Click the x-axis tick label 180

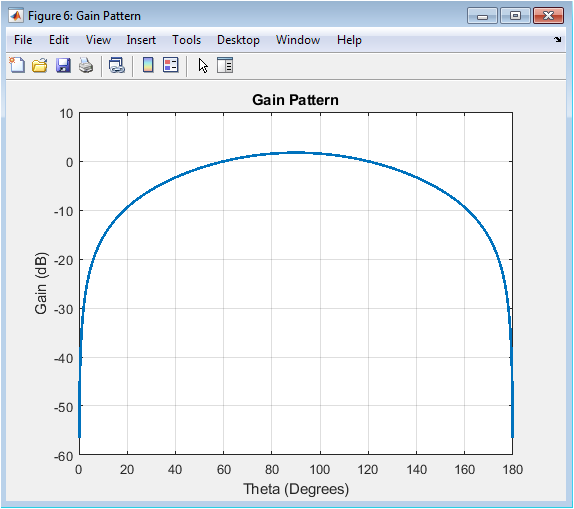[x=512, y=469]
